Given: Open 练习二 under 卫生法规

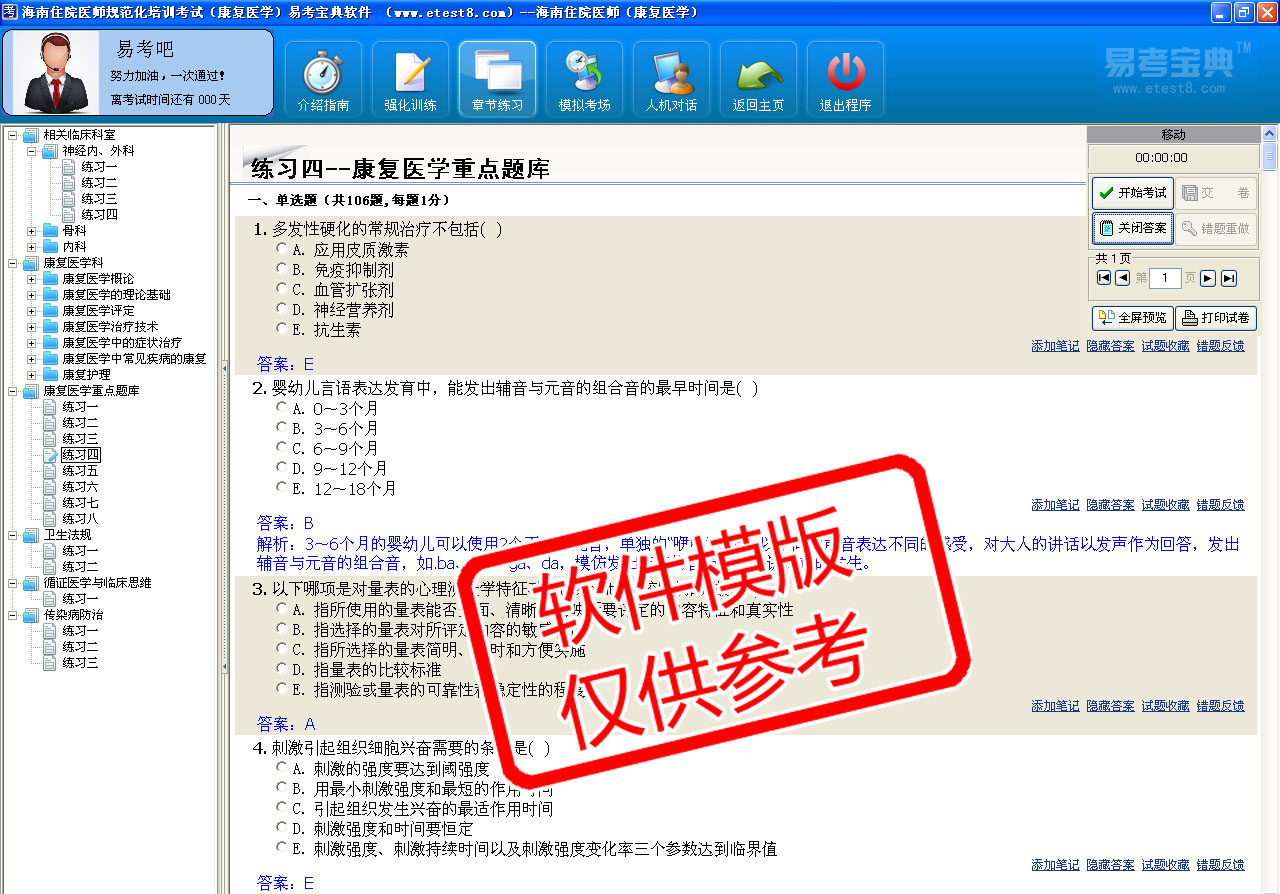Looking at the screenshot, I should point(80,567).
